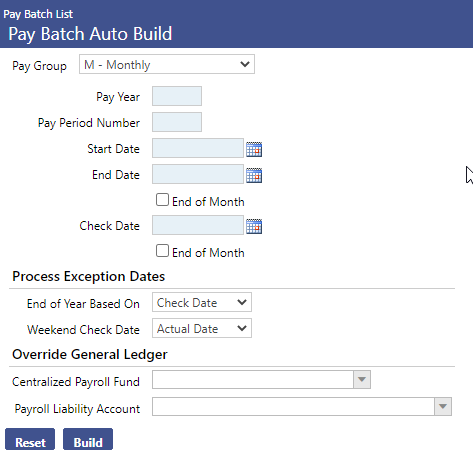Click the Build button

point(88,439)
